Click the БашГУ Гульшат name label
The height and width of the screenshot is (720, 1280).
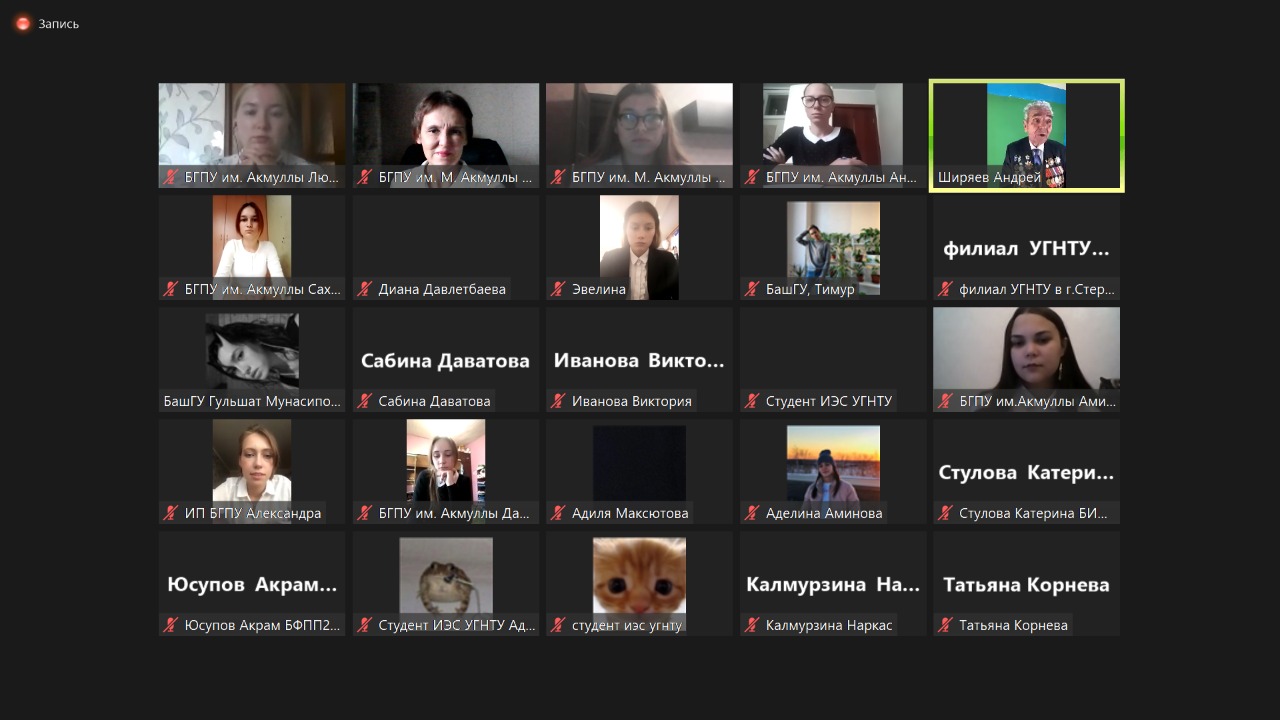252,401
